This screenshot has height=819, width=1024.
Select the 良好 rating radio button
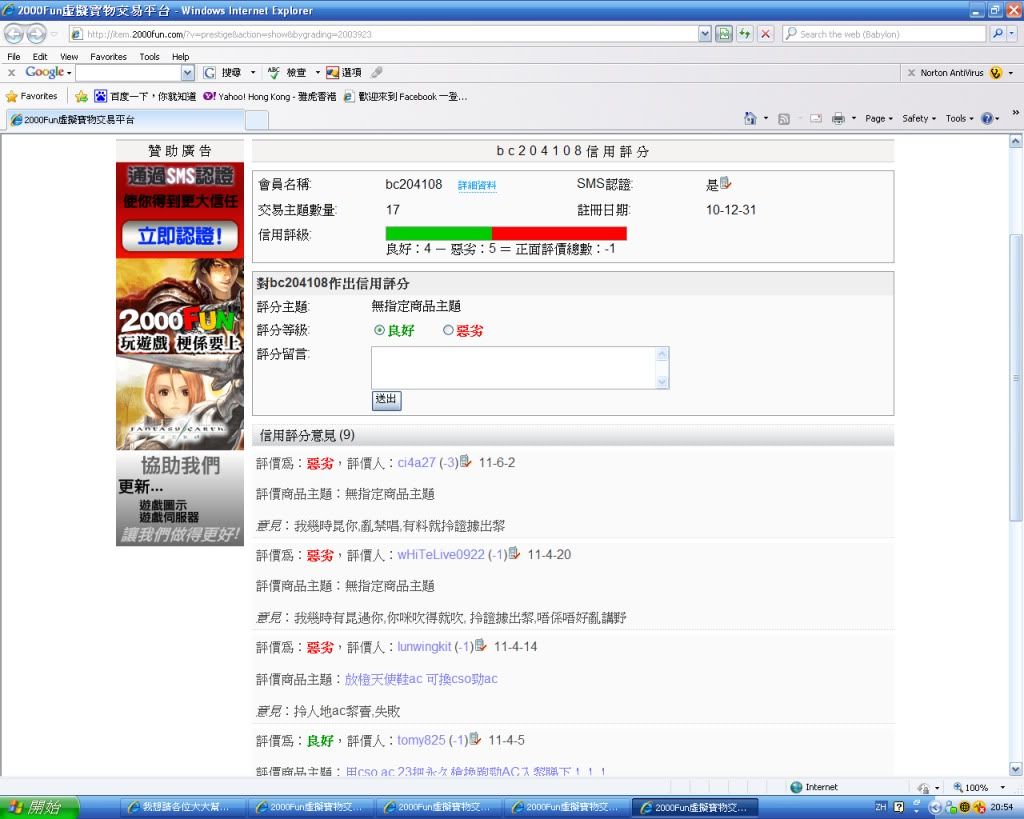point(379,330)
